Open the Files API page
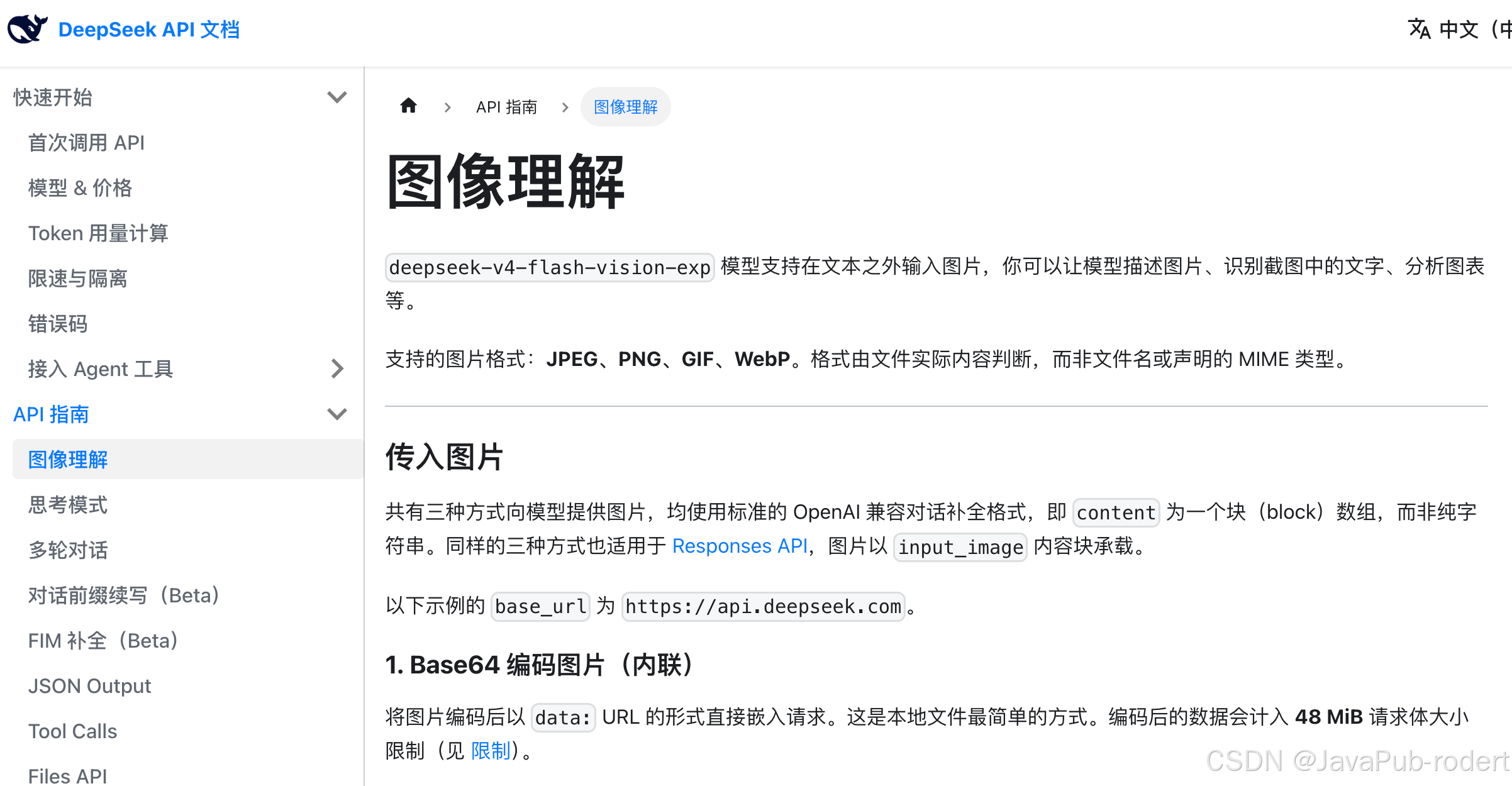 point(68,776)
